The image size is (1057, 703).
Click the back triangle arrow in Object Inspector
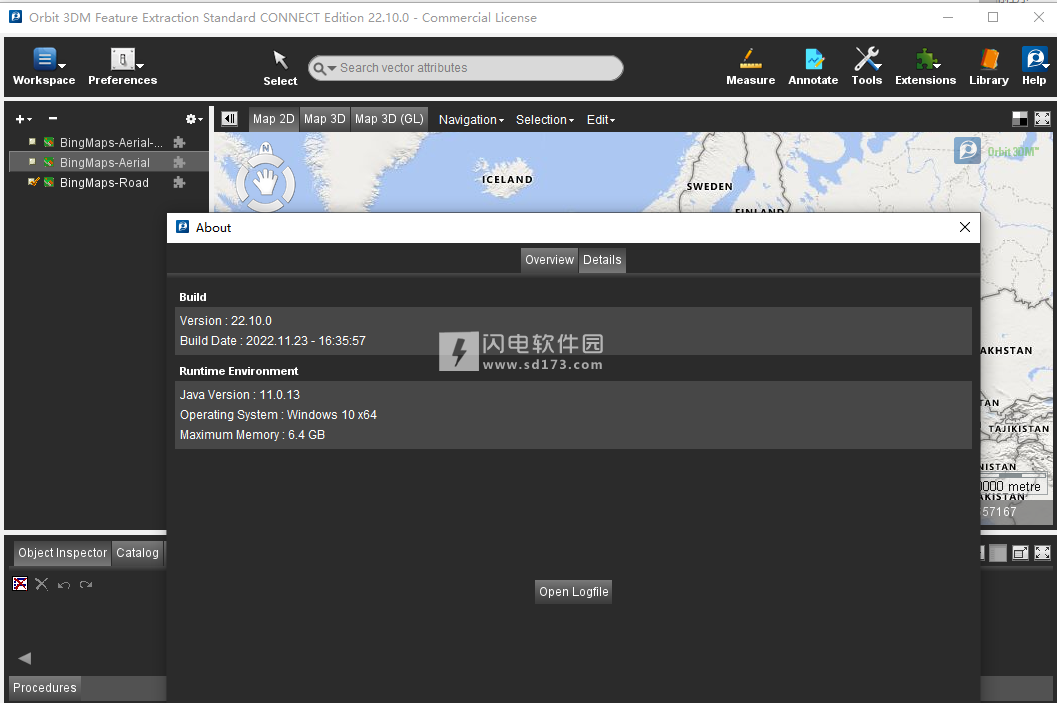25,658
